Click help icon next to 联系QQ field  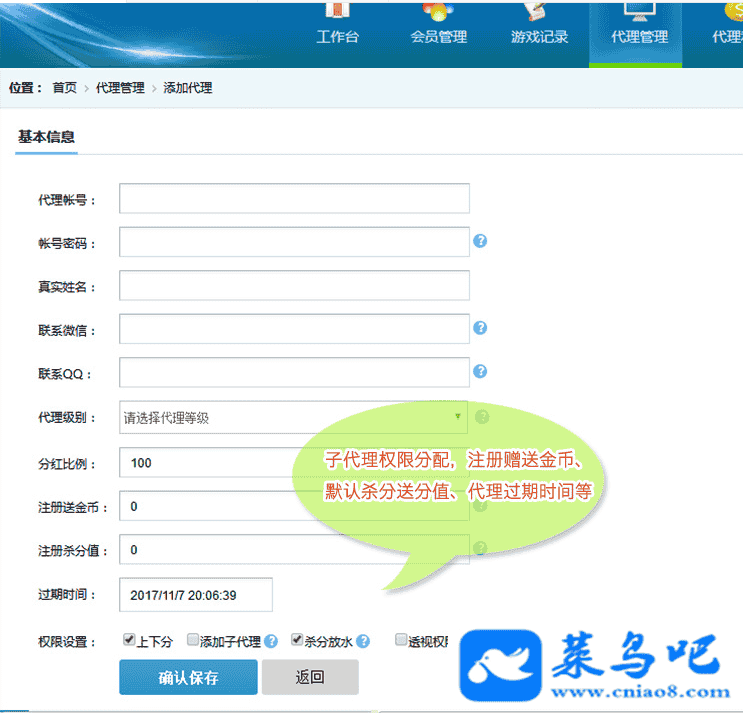pos(480,371)
